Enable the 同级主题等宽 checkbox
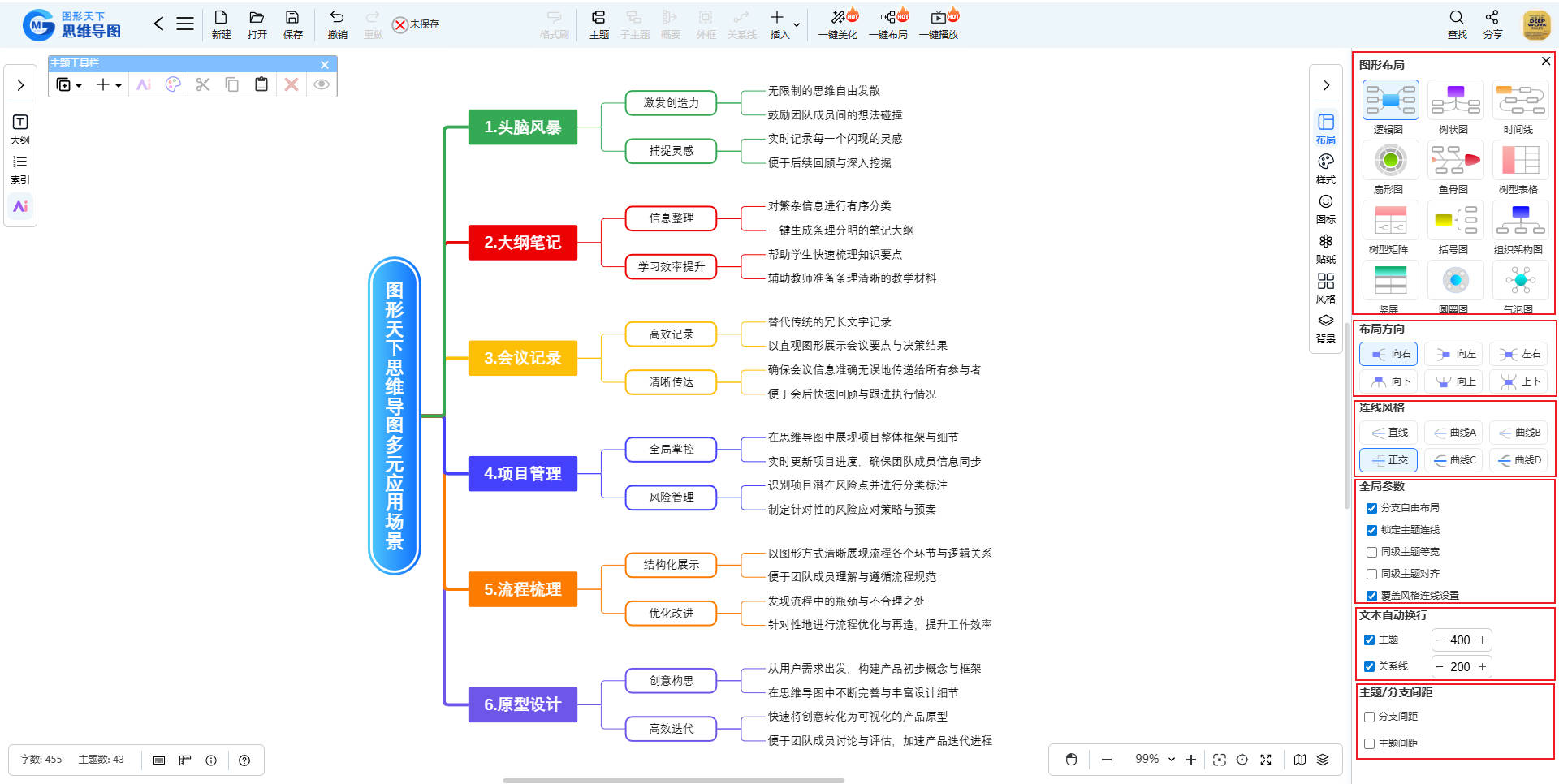 (x=1371, y=552)
